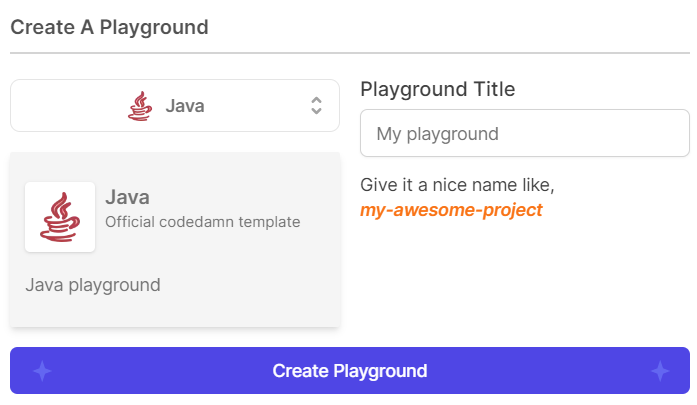Click the down arrow of selector chevron
The height and width of the screenshot is (405, 697).
tap(316, 111)
